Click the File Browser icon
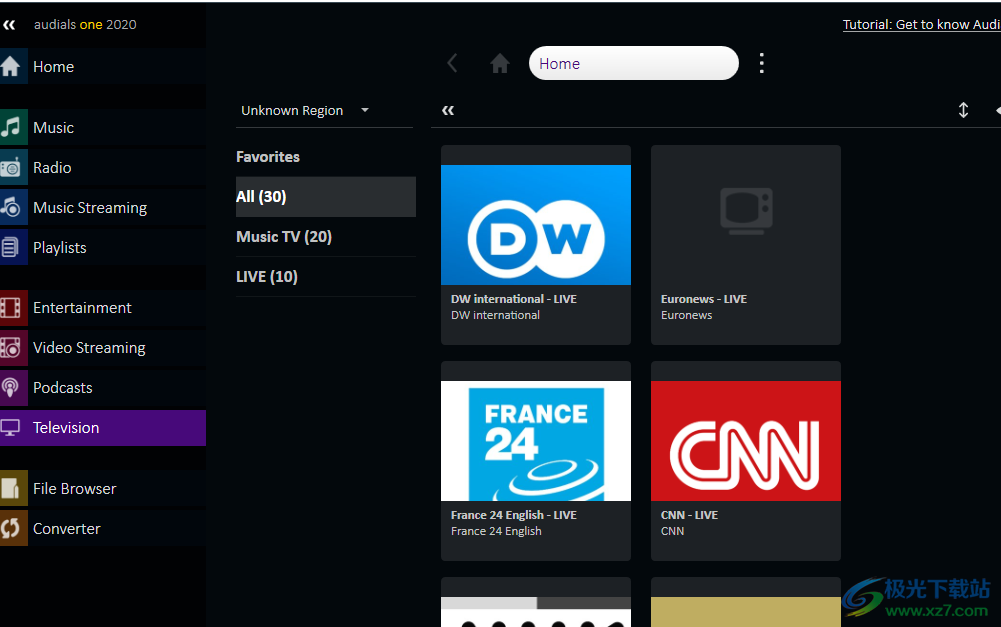The image size is (1001, 627). click(12, 488)
